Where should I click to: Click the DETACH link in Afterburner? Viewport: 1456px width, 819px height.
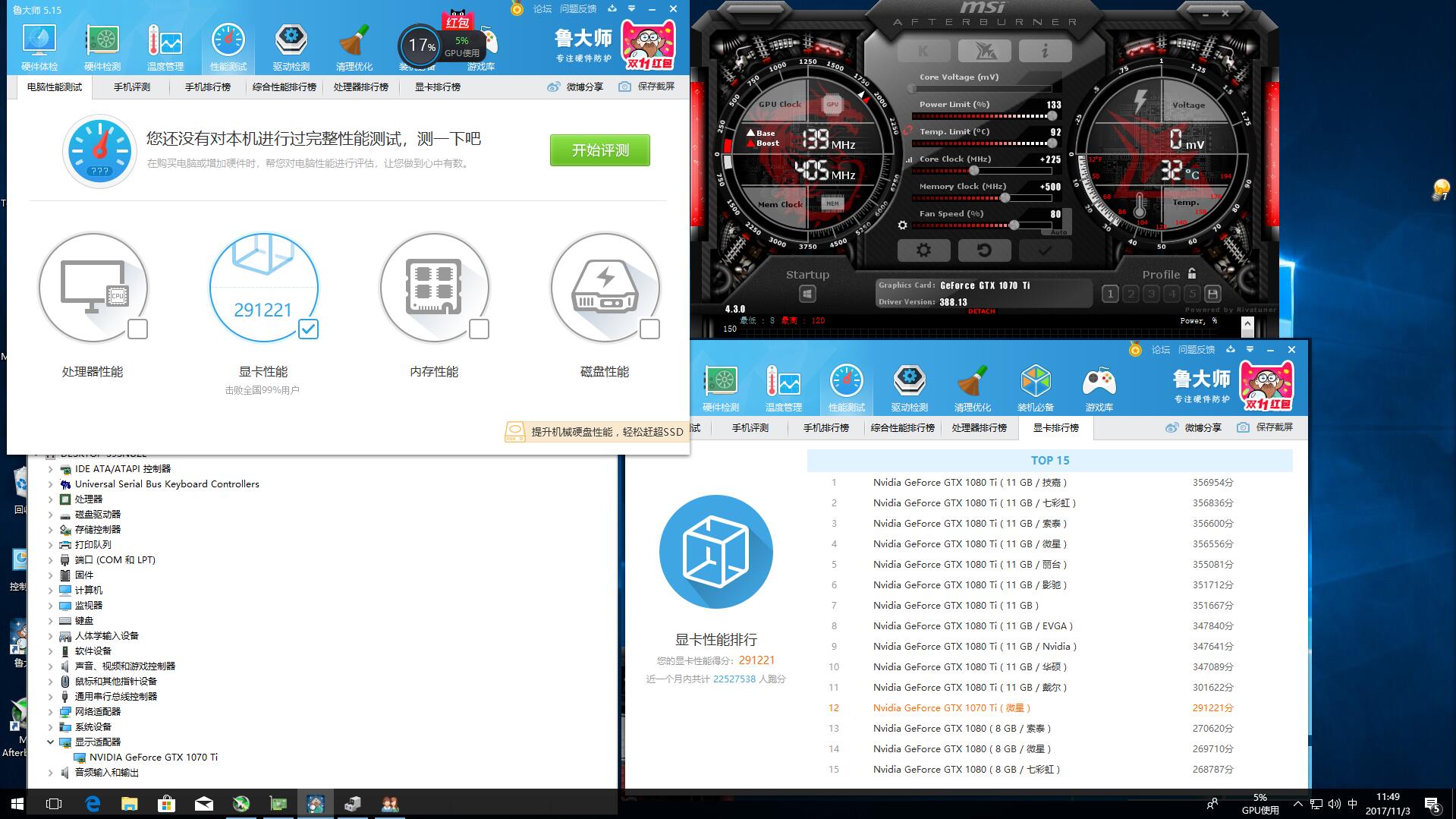(x=981, y=311)
